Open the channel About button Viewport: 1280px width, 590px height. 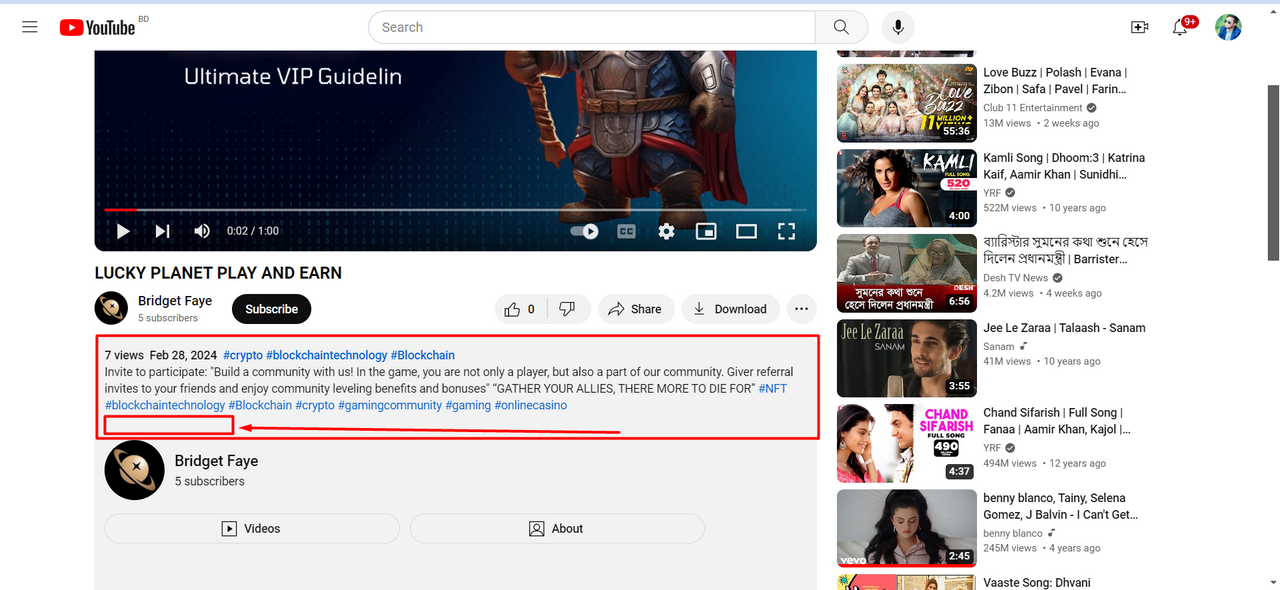[557, 528]
